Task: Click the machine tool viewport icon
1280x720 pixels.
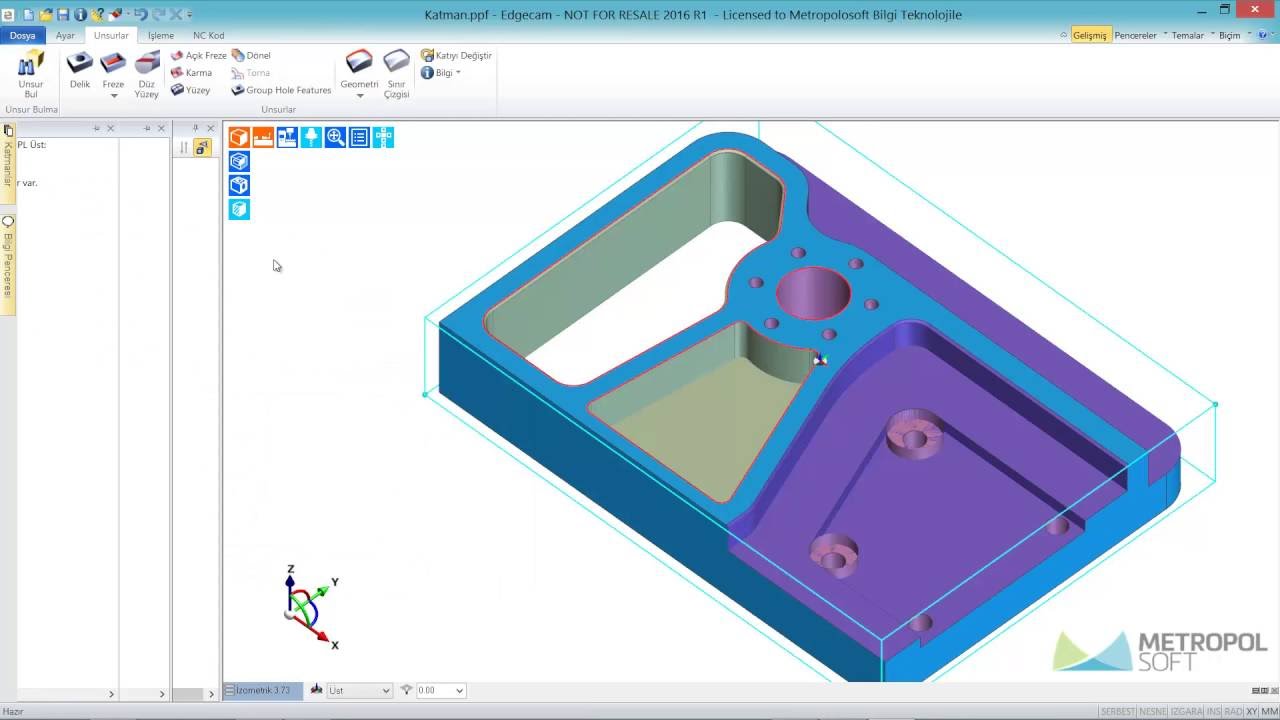Action: click(287, 137)
